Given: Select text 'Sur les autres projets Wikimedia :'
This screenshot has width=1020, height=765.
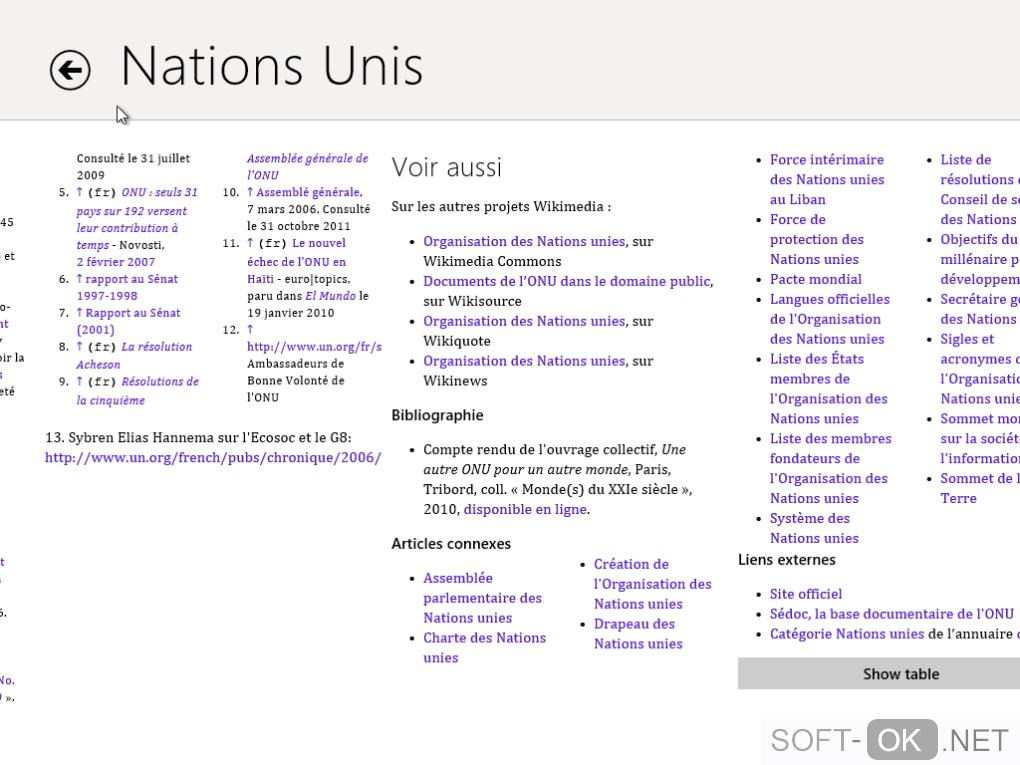Looking at the screenshot, I should pos(501,207).
